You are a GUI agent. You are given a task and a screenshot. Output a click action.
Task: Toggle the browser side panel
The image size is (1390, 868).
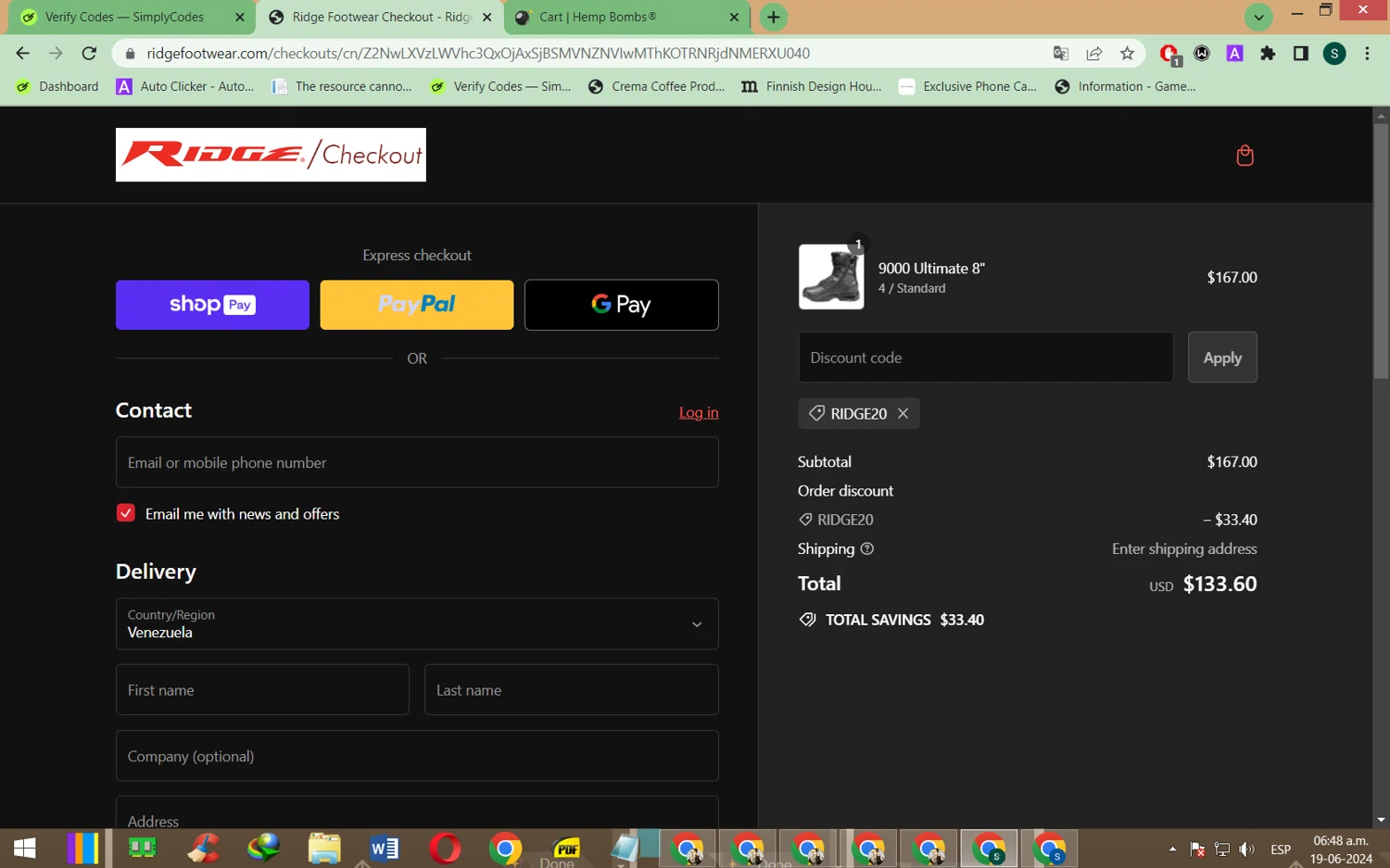coord(1301,54)
